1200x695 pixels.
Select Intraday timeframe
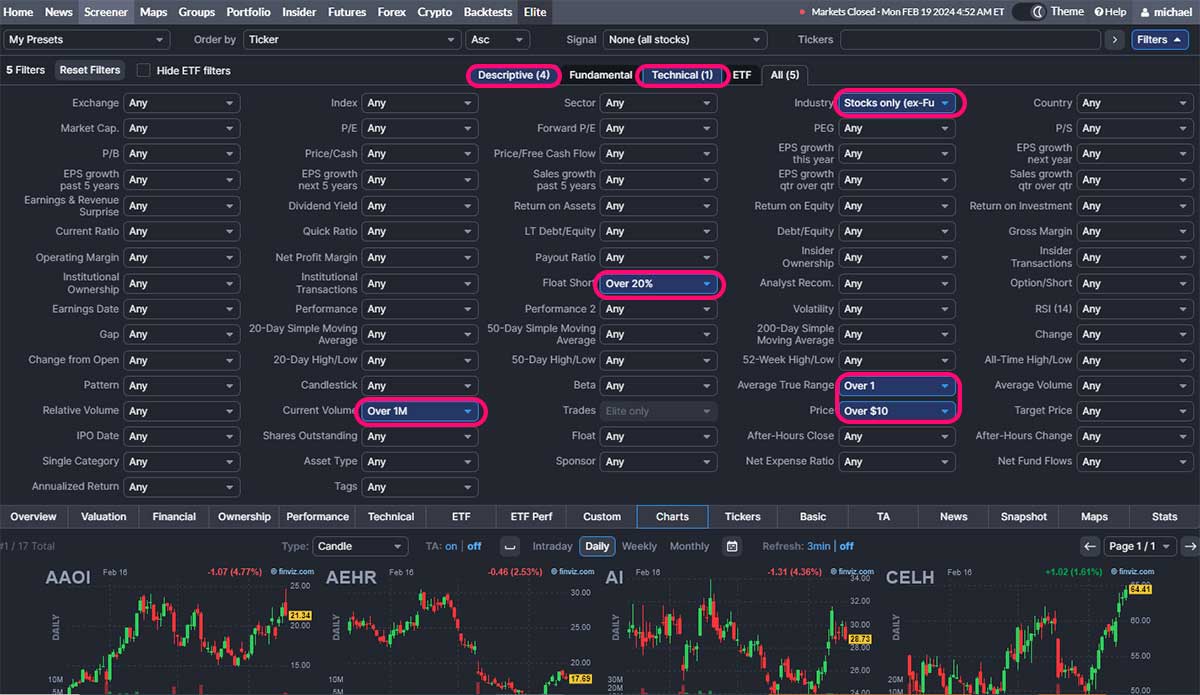click(552, 546)
